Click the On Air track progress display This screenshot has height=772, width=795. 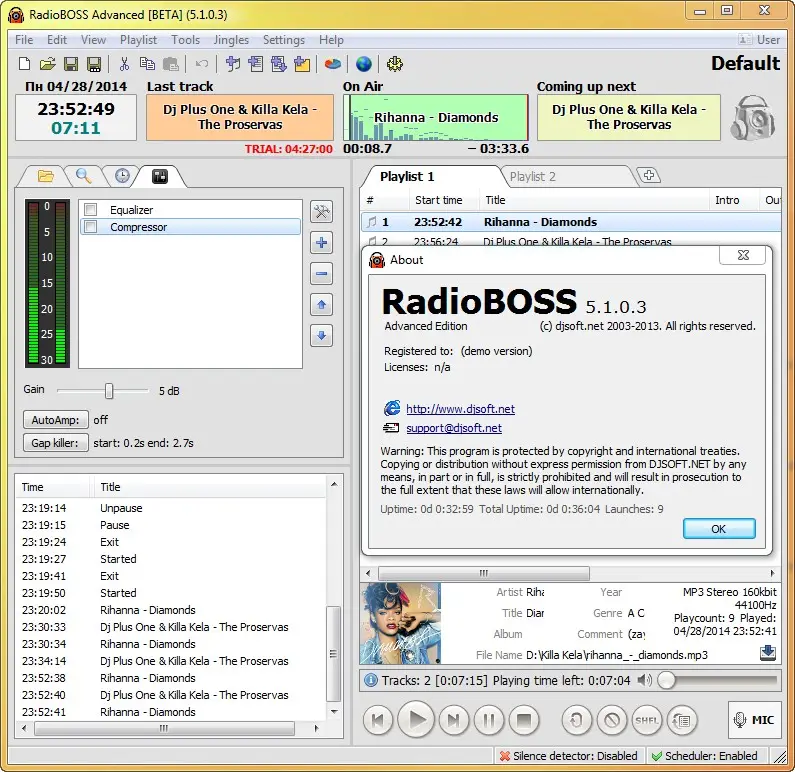[436, 118]
